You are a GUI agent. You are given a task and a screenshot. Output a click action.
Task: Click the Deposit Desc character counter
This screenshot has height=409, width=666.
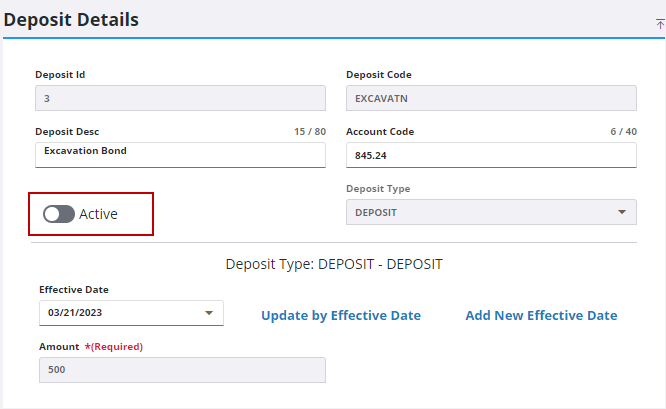(310, 132)
